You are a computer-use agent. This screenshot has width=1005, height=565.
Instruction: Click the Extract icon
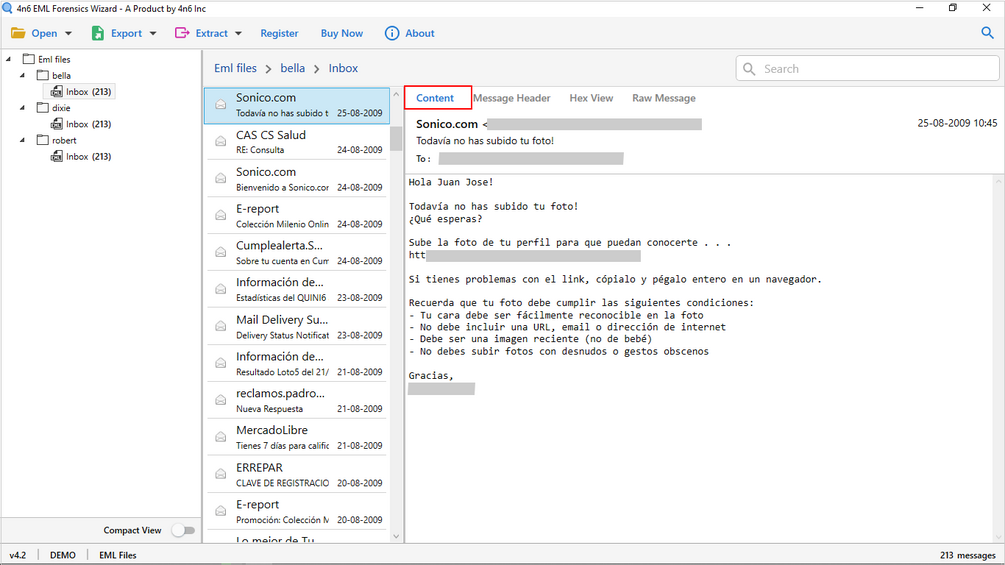tap(182, 33)
